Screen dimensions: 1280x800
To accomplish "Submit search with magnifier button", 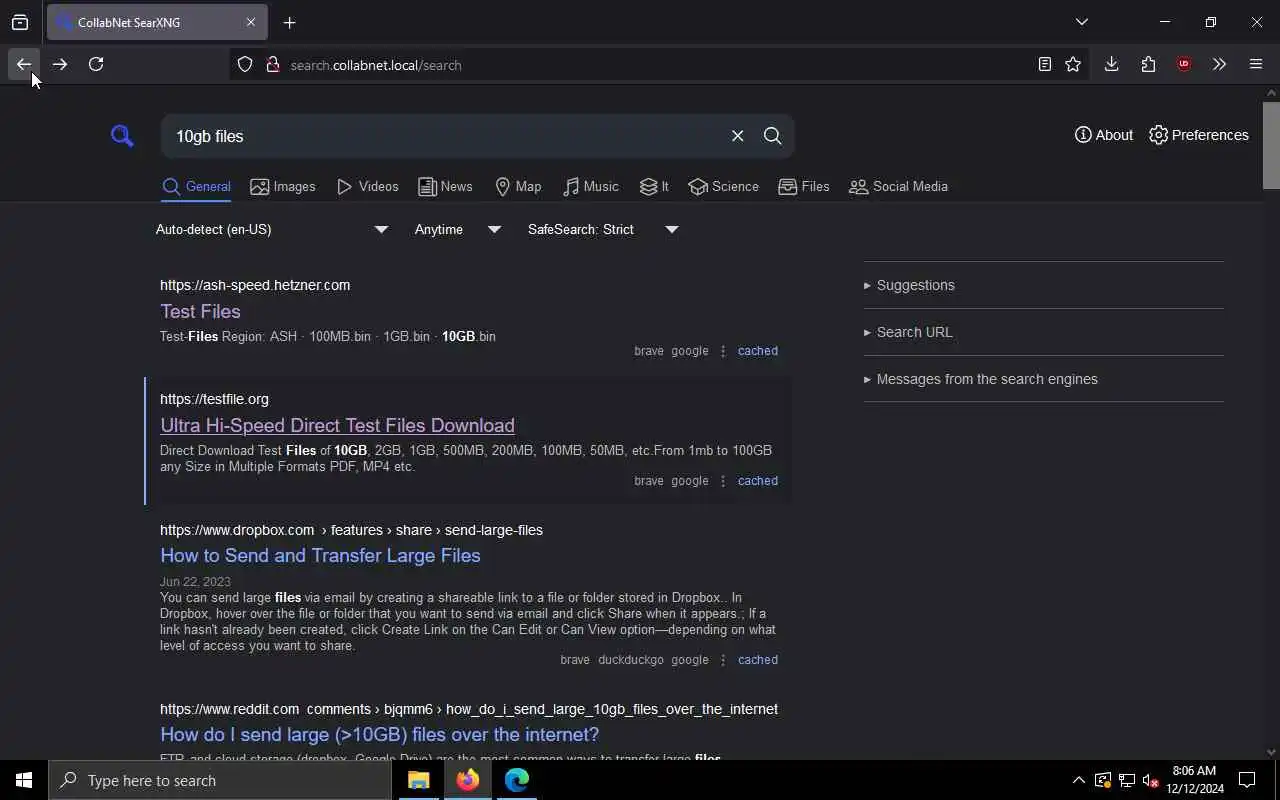I will (x=772, y=136).
